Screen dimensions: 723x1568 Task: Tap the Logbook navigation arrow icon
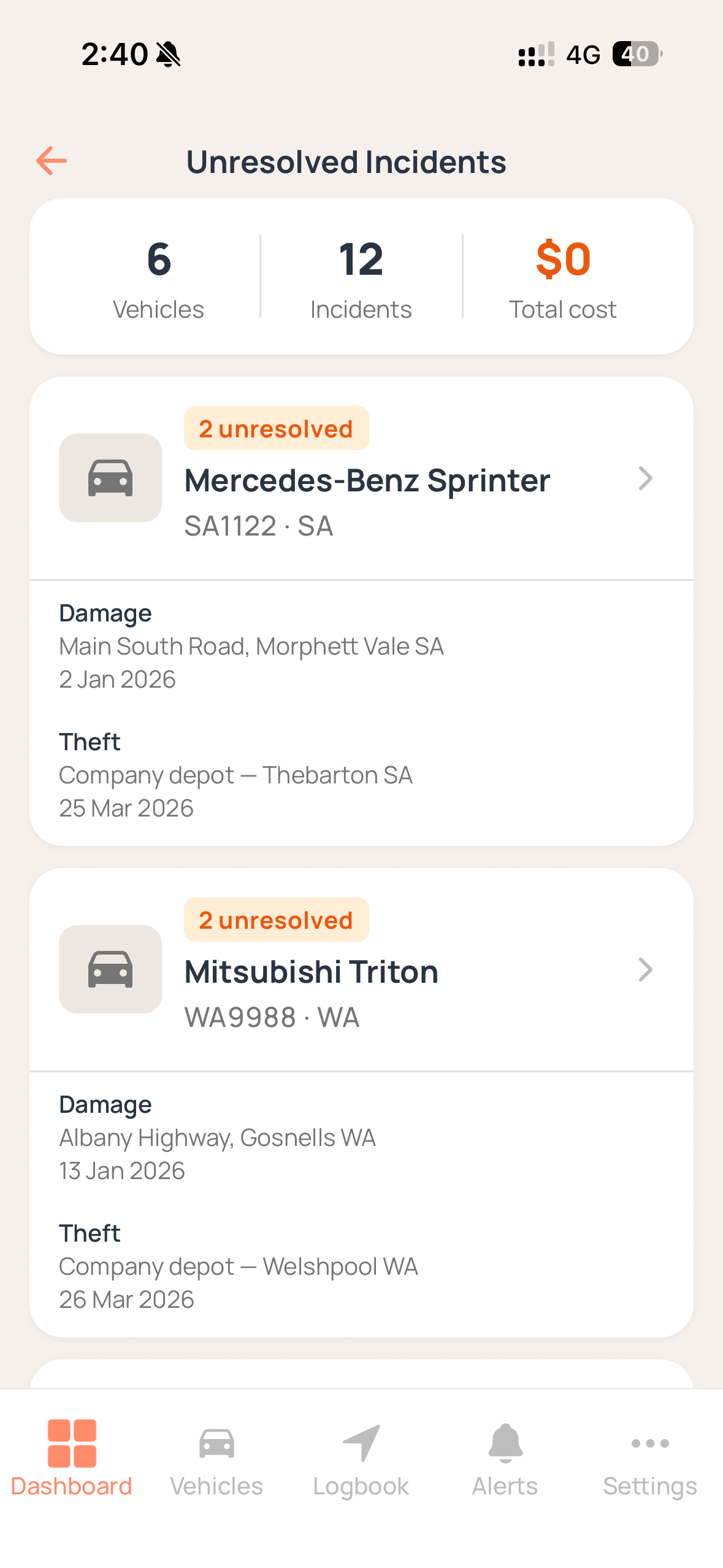click(x=361, y=1443)
